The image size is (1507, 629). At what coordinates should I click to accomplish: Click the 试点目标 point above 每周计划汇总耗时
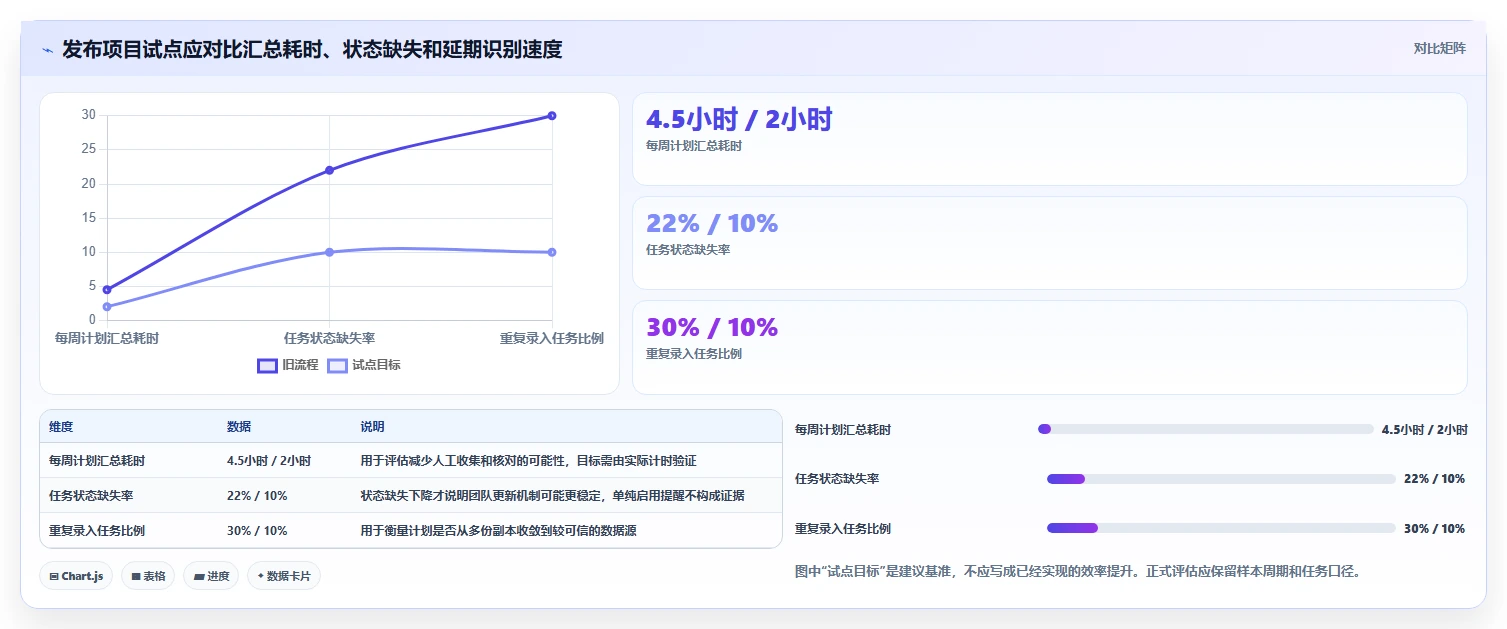[107, 307]
